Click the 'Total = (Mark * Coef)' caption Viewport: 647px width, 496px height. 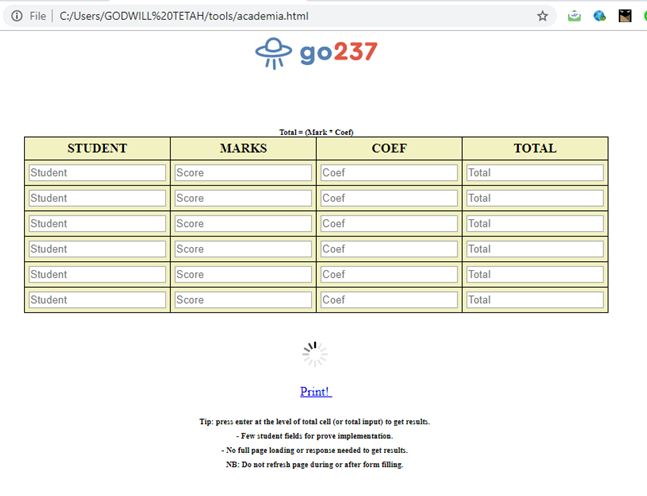point(316,132)
